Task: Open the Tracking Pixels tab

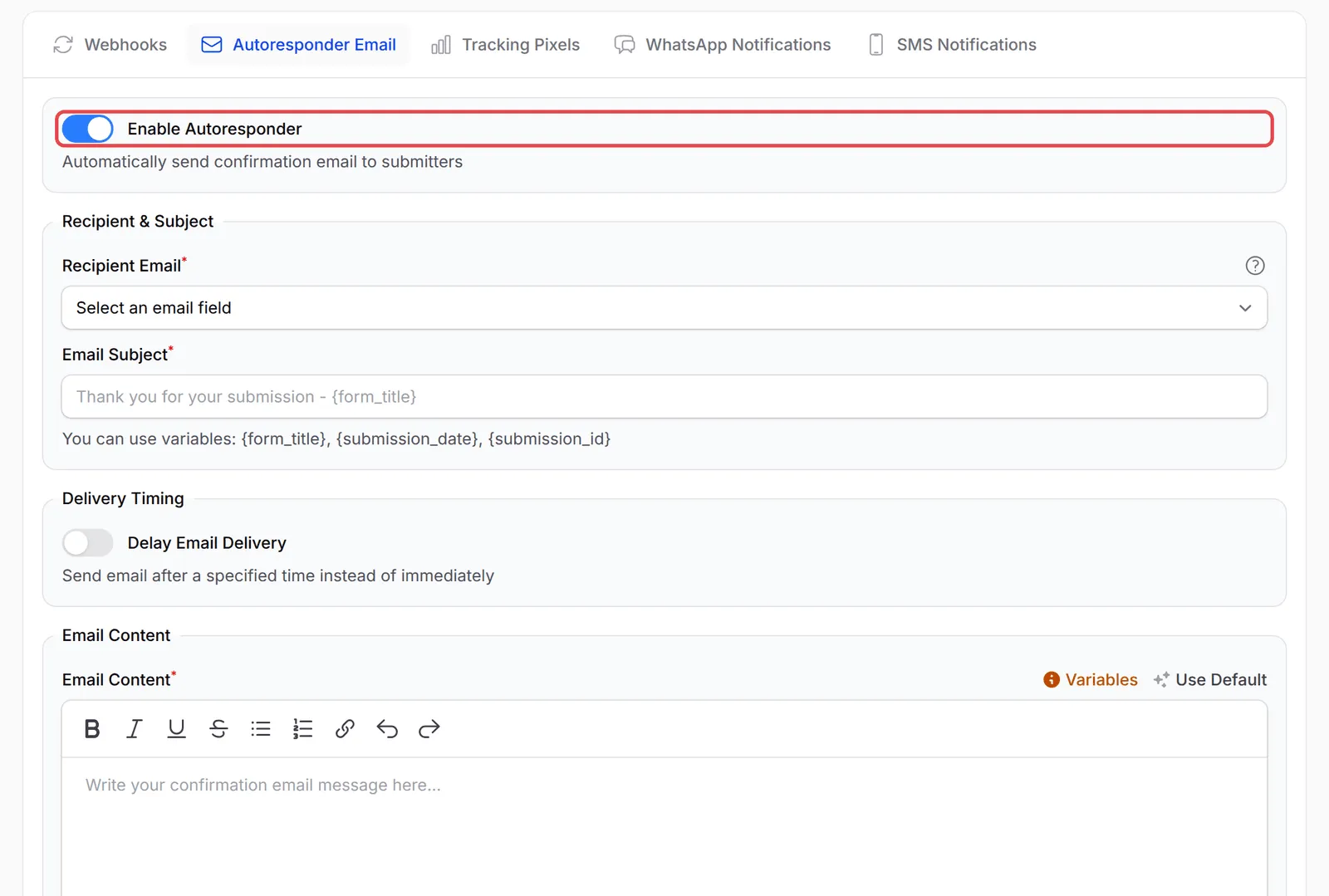Action: pos(506,45)
